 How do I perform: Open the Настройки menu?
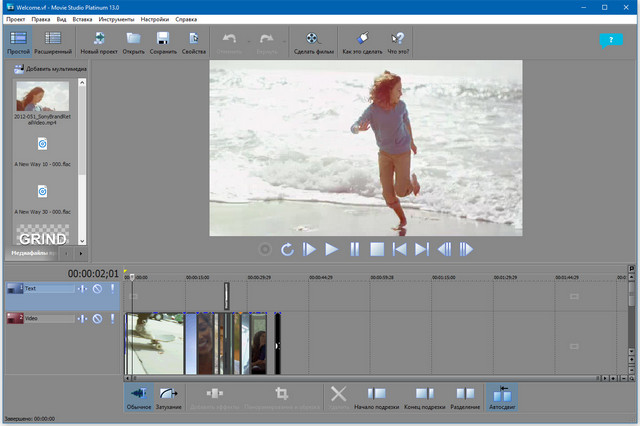click(x=155, y=19)
